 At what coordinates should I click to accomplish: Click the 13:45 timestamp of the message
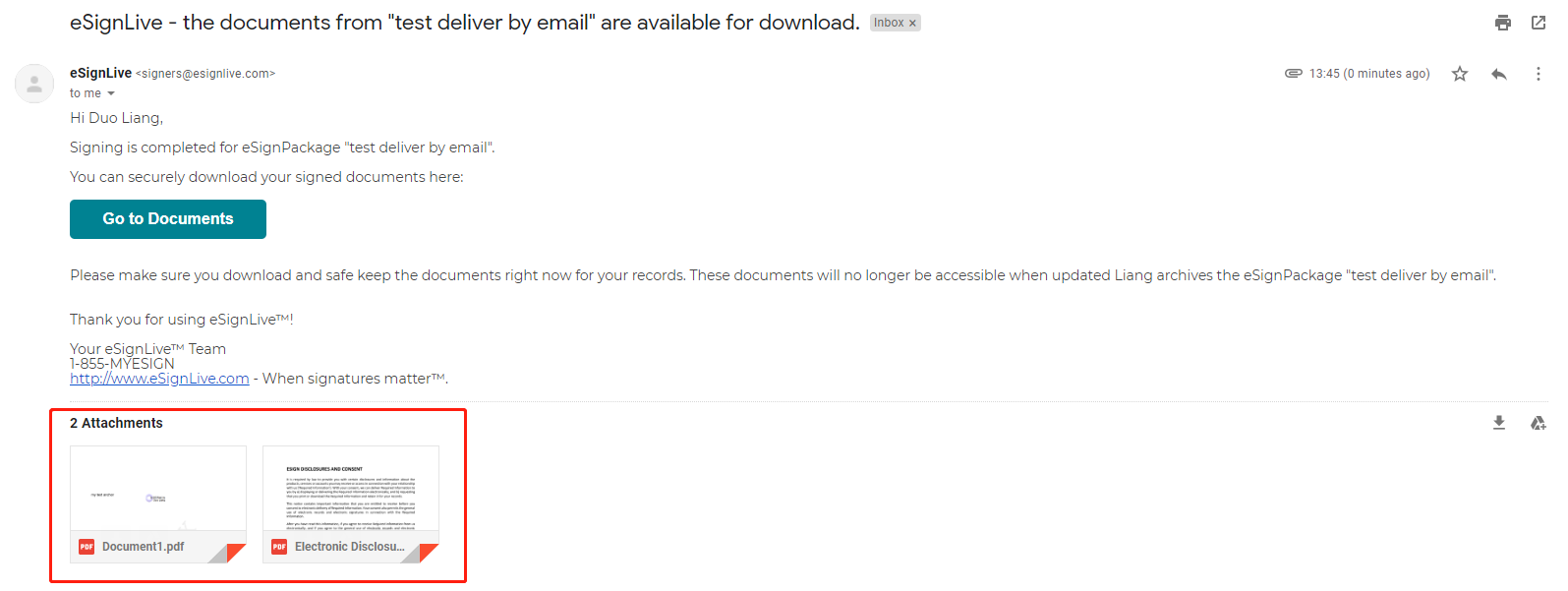point(1369,74)
